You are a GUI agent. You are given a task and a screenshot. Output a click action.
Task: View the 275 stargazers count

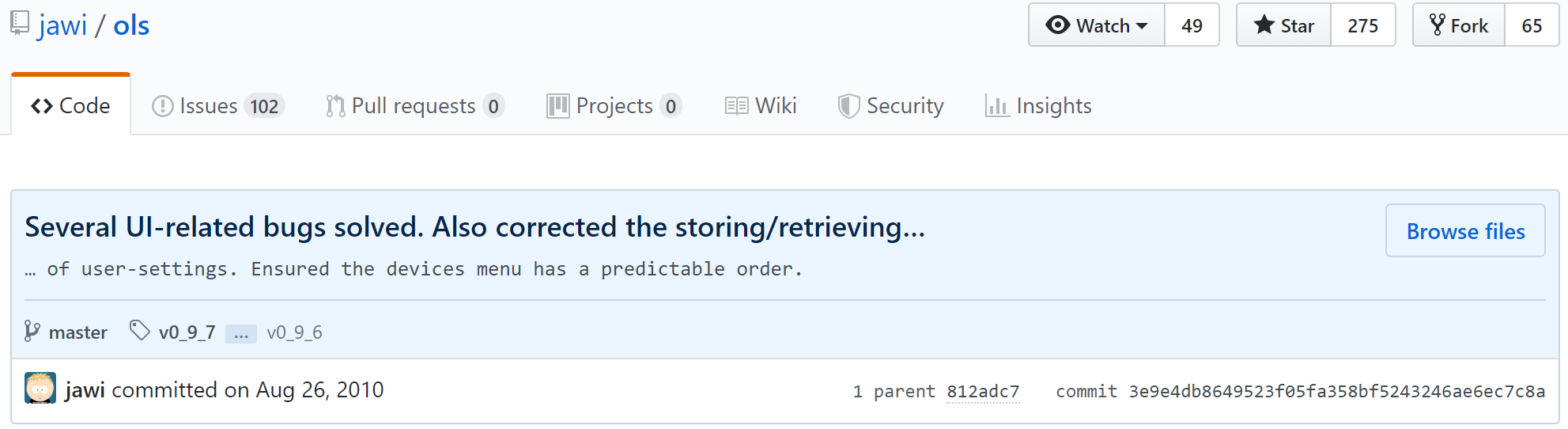coord(1363,25)
